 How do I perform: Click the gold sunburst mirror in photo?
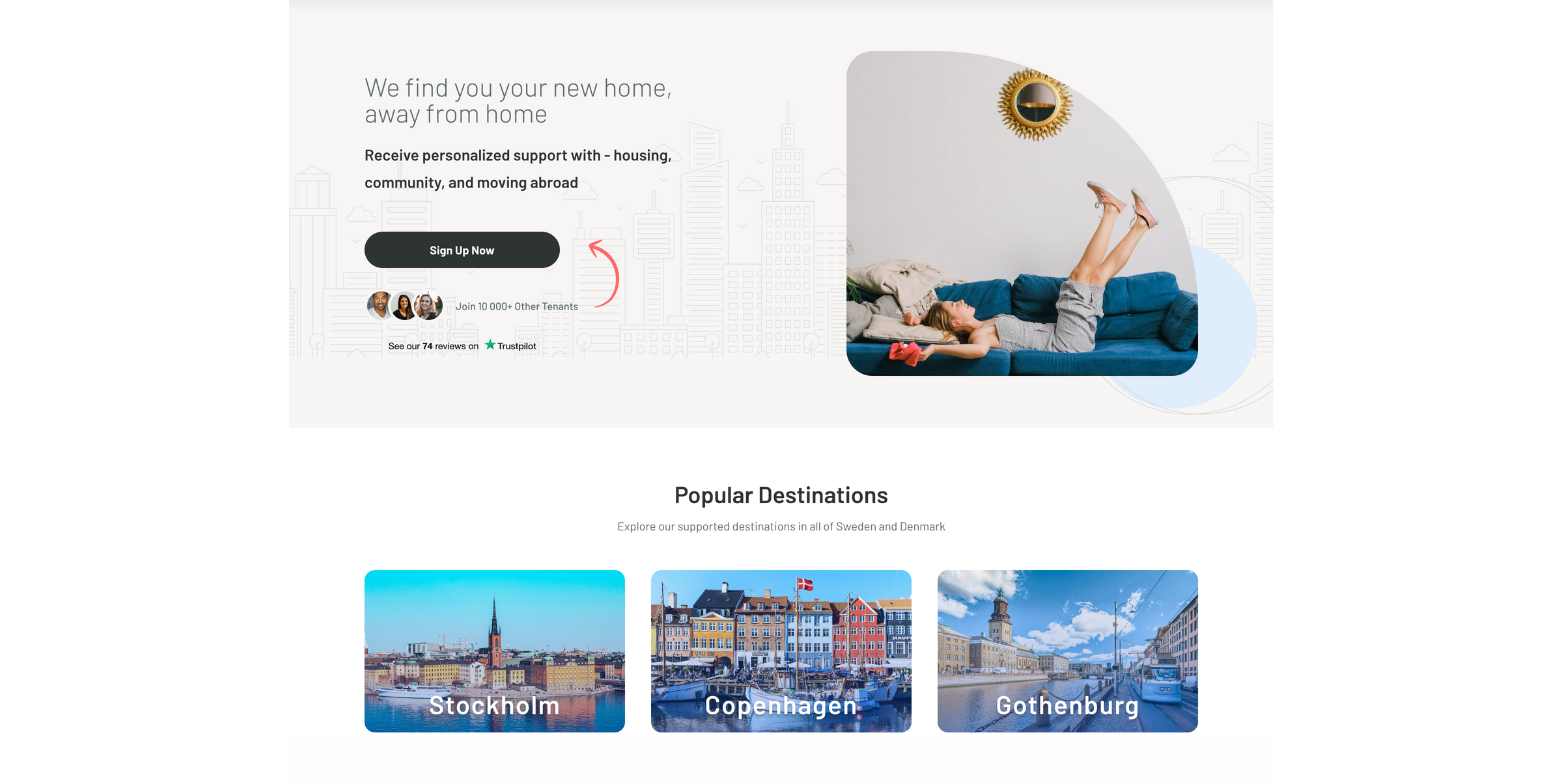[1035, 104]
